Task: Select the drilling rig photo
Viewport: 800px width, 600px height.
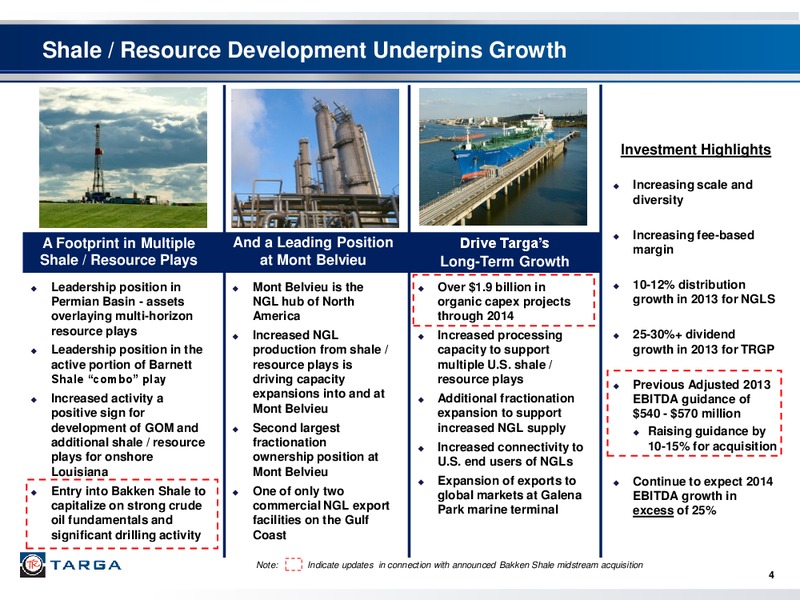Action: click(123, 157)
